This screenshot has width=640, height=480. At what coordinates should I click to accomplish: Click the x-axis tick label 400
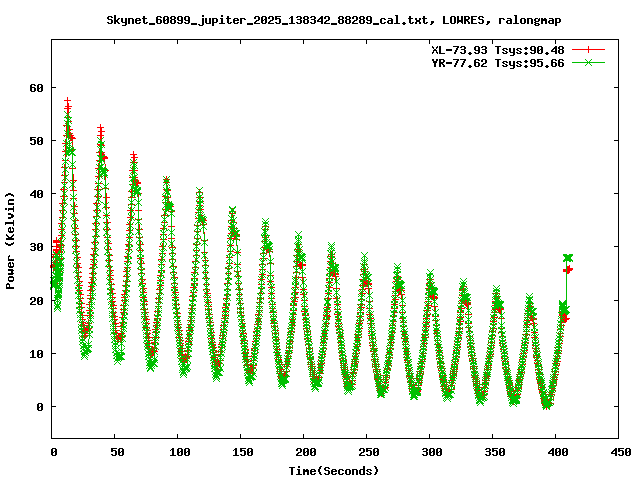[558, 452]
